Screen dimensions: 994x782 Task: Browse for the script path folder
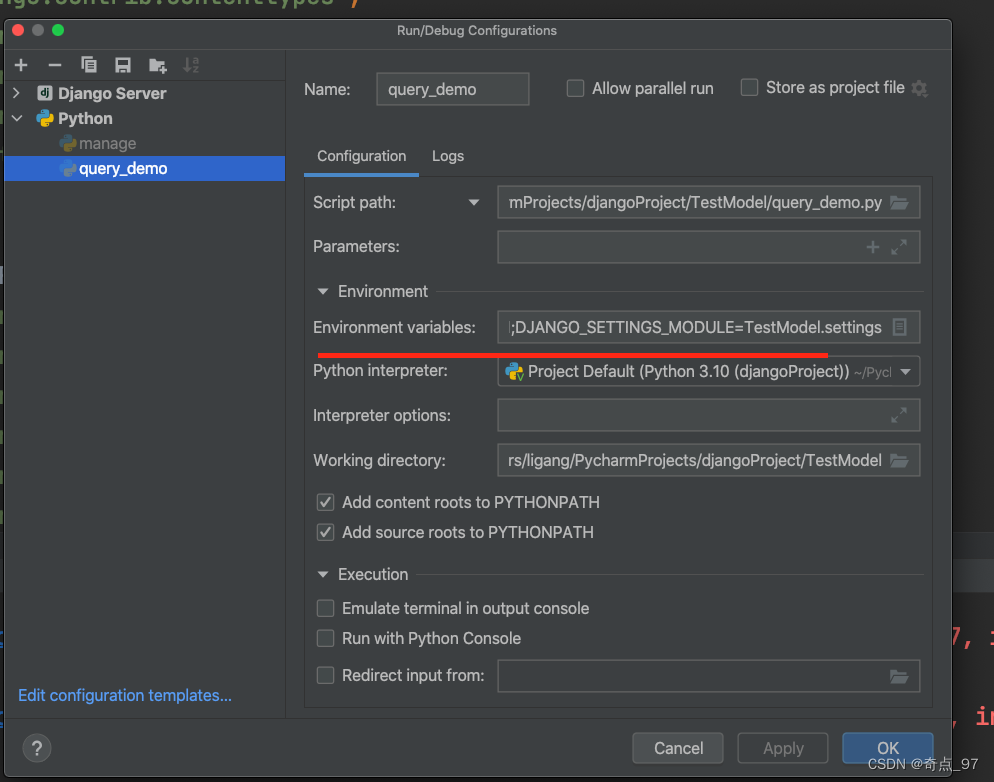coord(900,203)
